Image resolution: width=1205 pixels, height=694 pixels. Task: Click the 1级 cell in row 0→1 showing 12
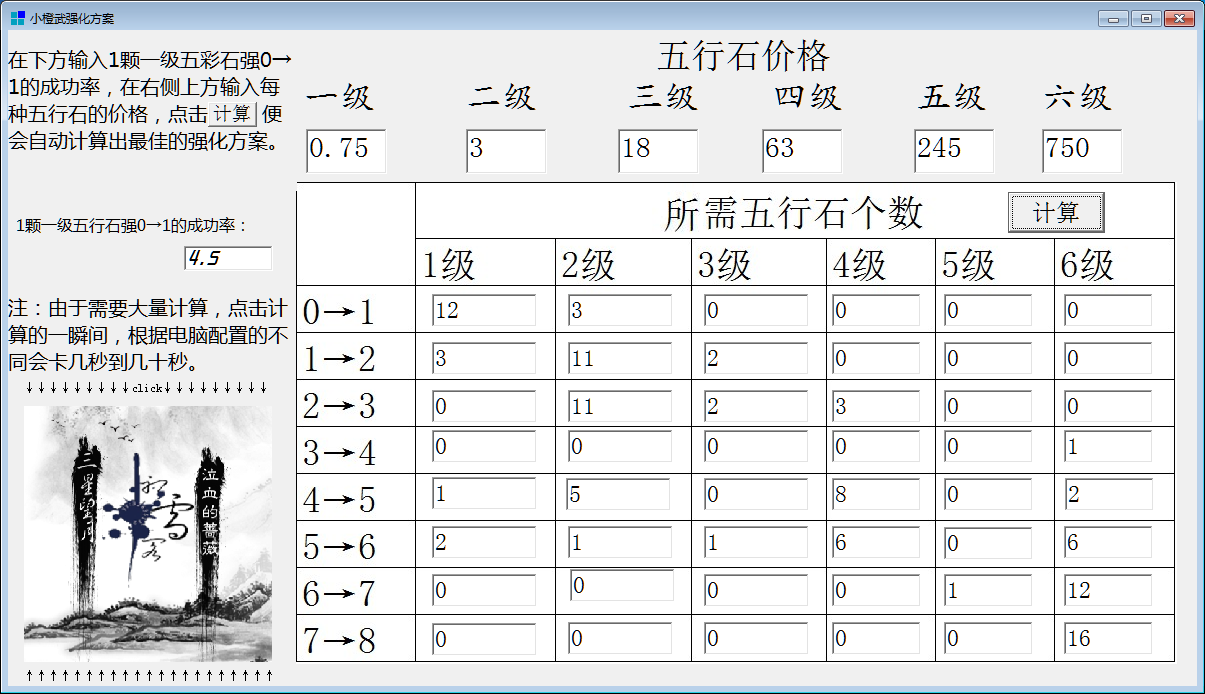tap(485, 310)
